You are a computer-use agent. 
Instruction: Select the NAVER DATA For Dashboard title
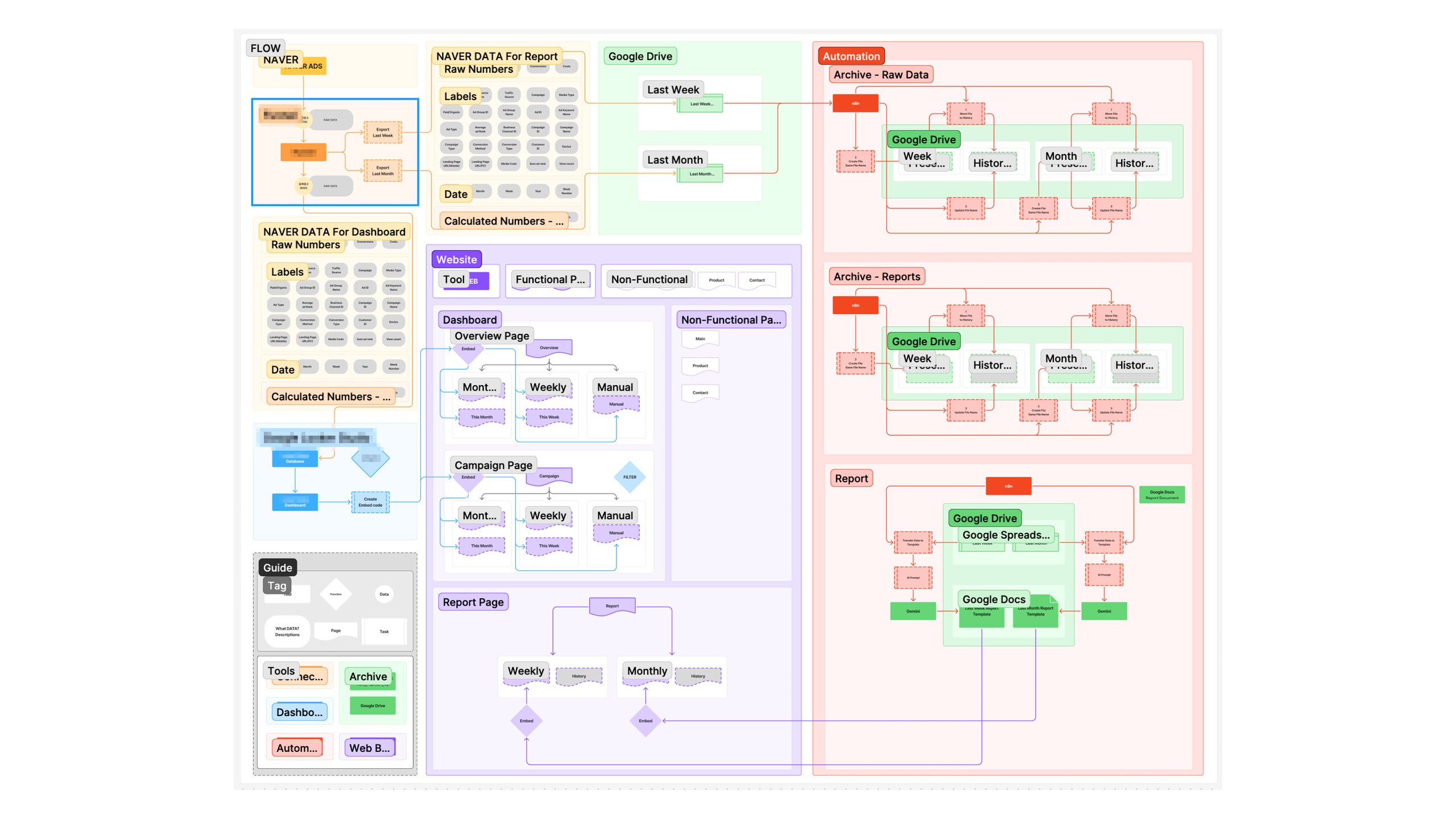click(334, 232)
